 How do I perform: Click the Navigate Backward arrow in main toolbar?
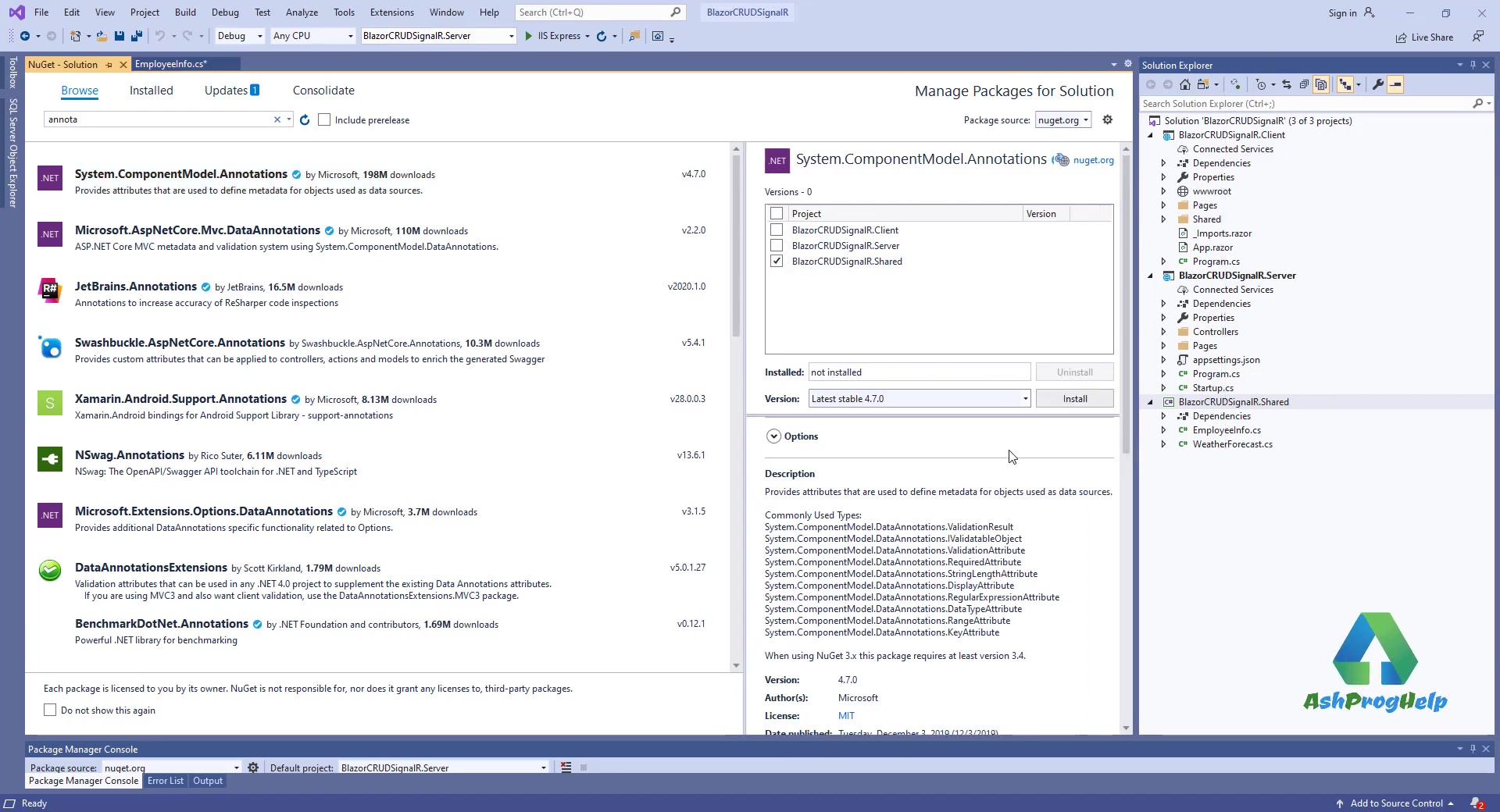click(25, 36)
